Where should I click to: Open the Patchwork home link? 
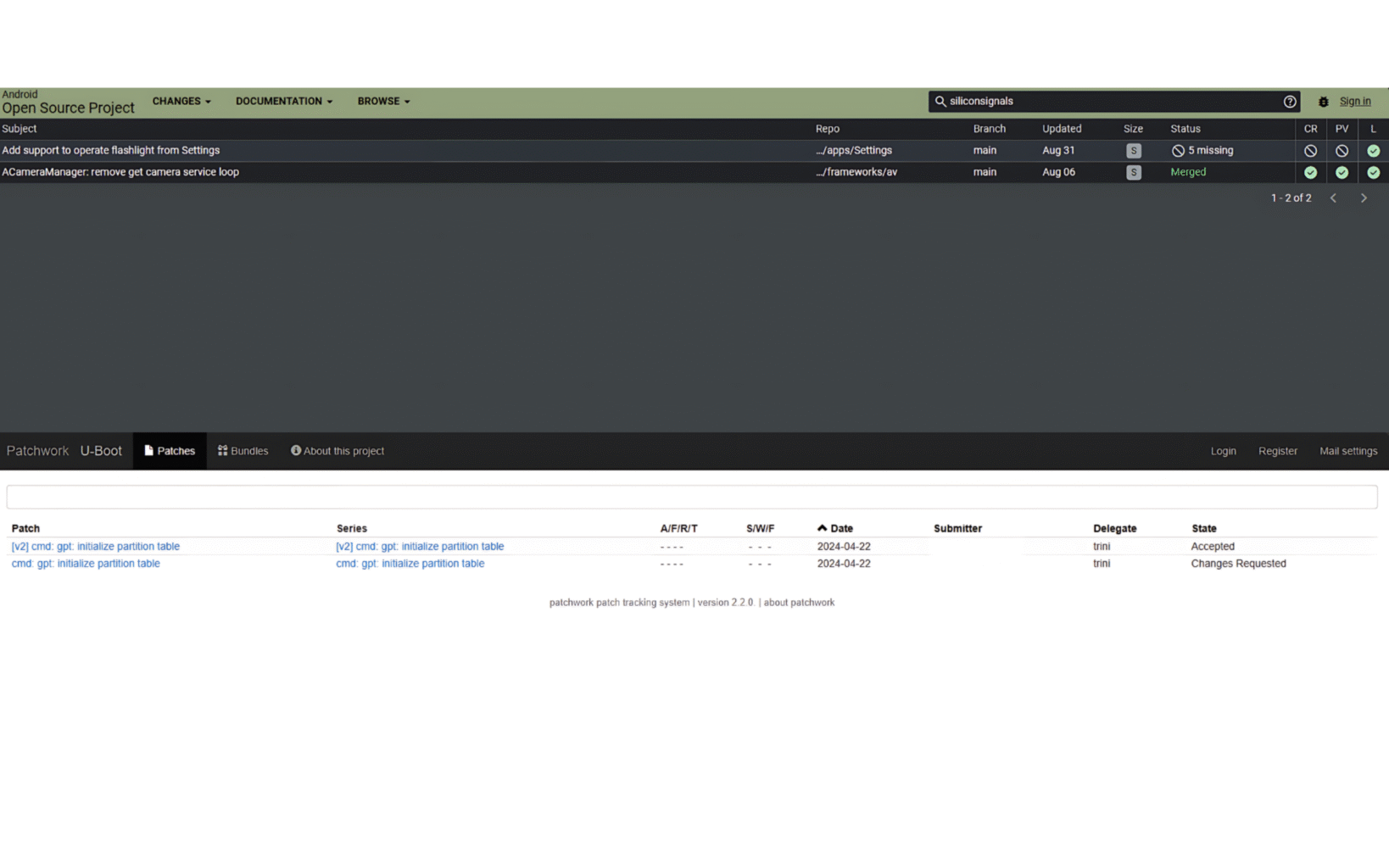point(37,451)
